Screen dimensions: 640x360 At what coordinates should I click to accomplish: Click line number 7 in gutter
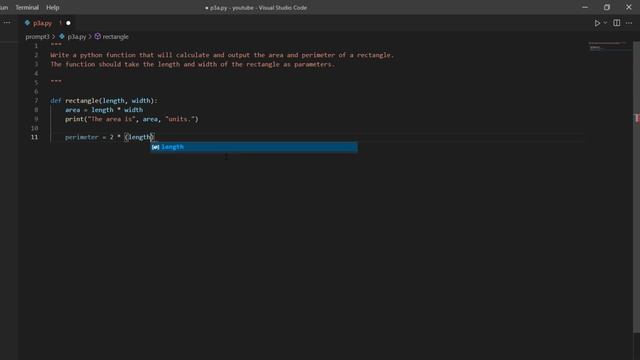[36, 101]
